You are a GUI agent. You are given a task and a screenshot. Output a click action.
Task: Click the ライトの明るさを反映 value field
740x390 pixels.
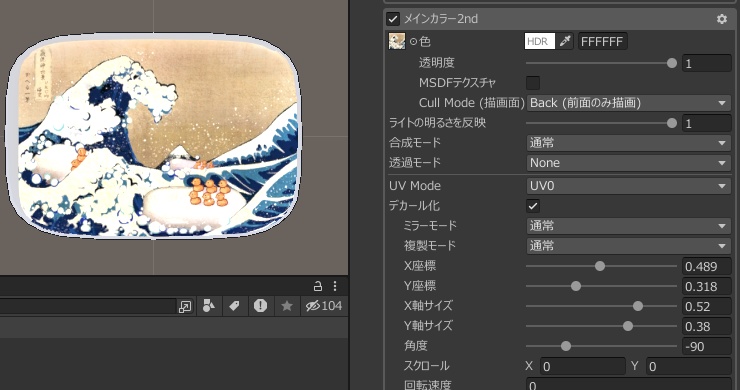707,123
